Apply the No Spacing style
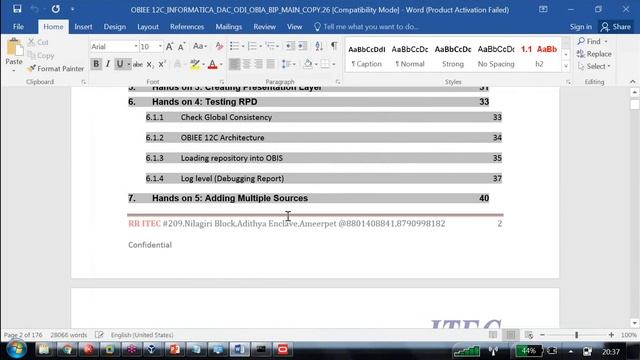 click(496, 56)
